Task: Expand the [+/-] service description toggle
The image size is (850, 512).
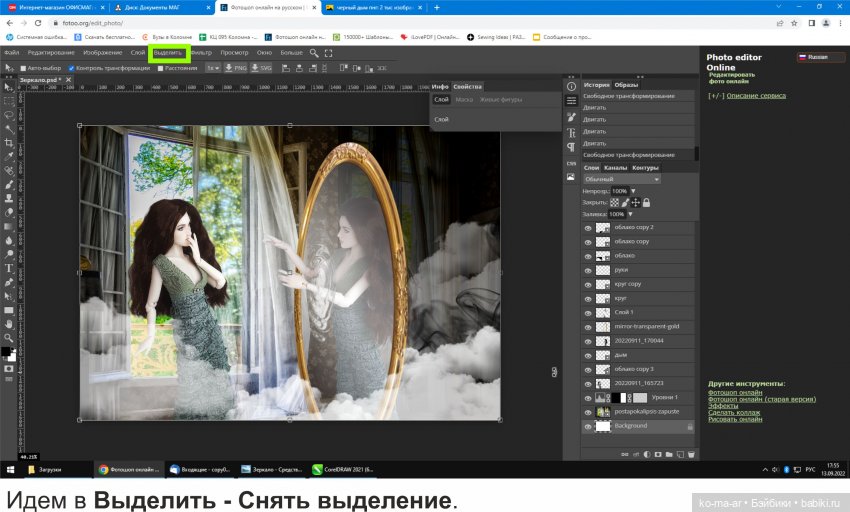Action: (x=716, y=96)
